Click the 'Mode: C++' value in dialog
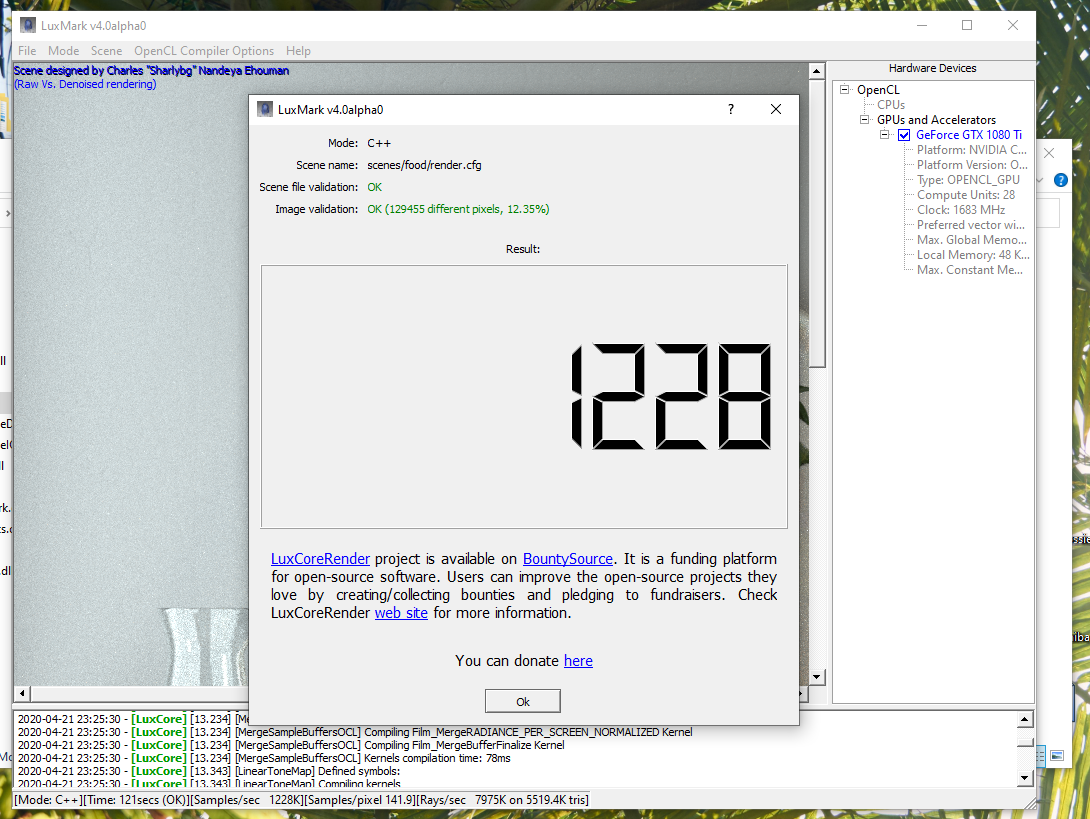This screenshot has height=819, width=1090. pyautogui.click(x=379, y=143)
